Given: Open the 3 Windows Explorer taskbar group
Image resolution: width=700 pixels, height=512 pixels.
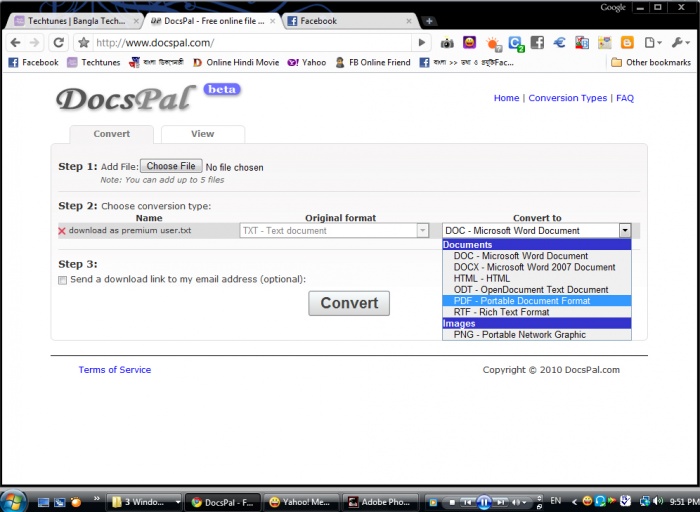Looking at the screenshot, I should tap(145, 502).
